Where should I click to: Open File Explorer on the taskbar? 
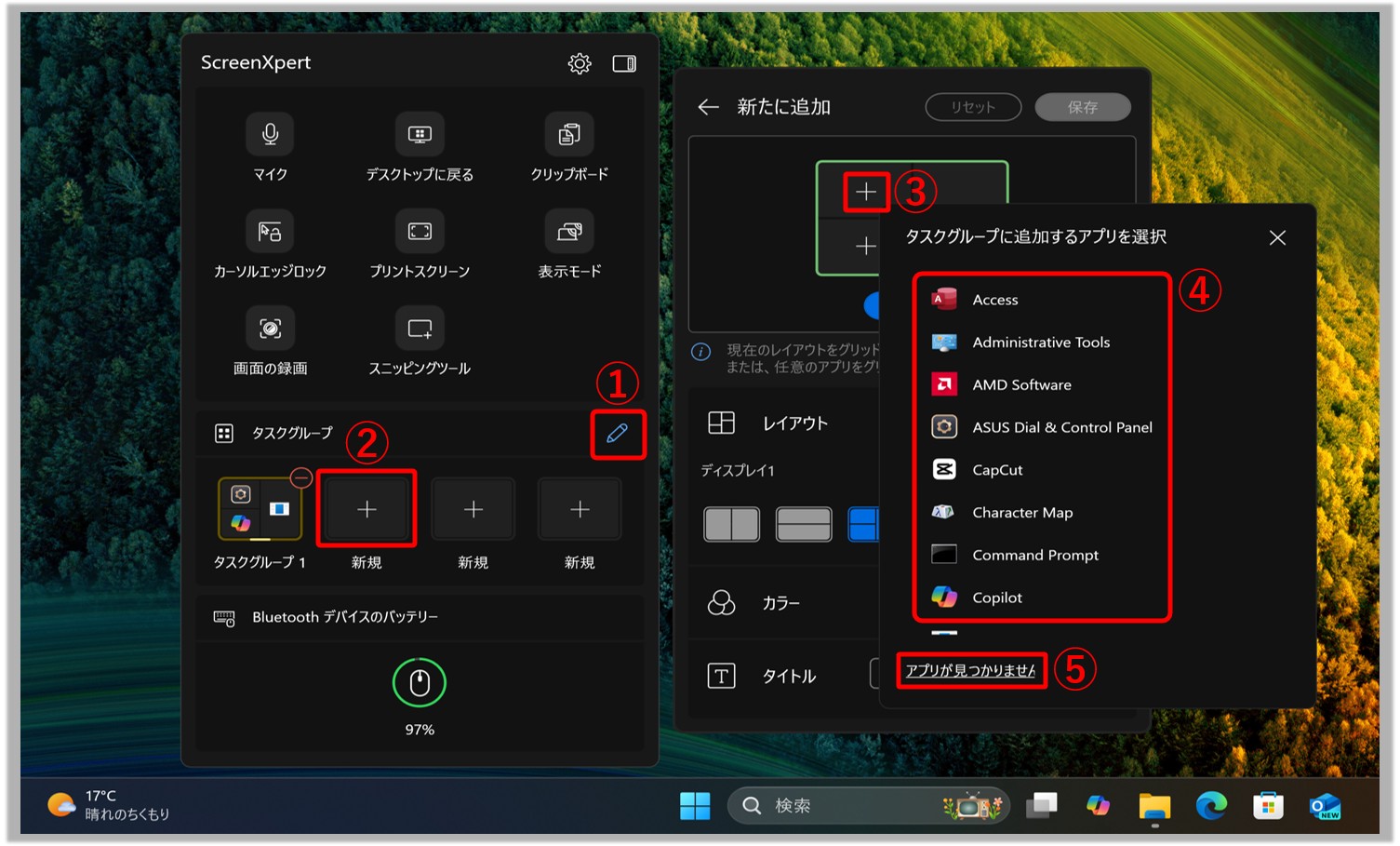(x=1154, y=806)
